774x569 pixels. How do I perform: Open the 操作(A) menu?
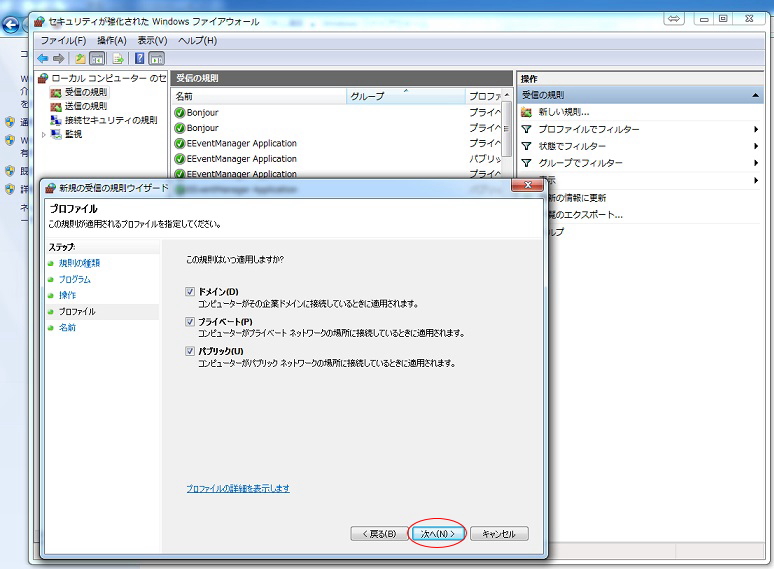(112, 40)
